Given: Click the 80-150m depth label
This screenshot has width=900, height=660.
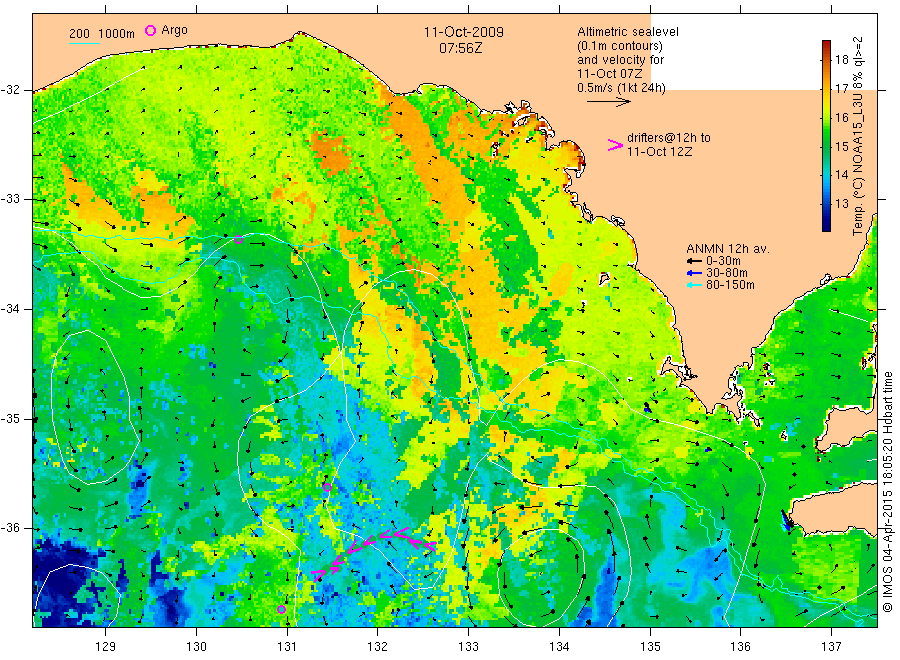Looking at the screenshot, I should [x=730, y=285].
